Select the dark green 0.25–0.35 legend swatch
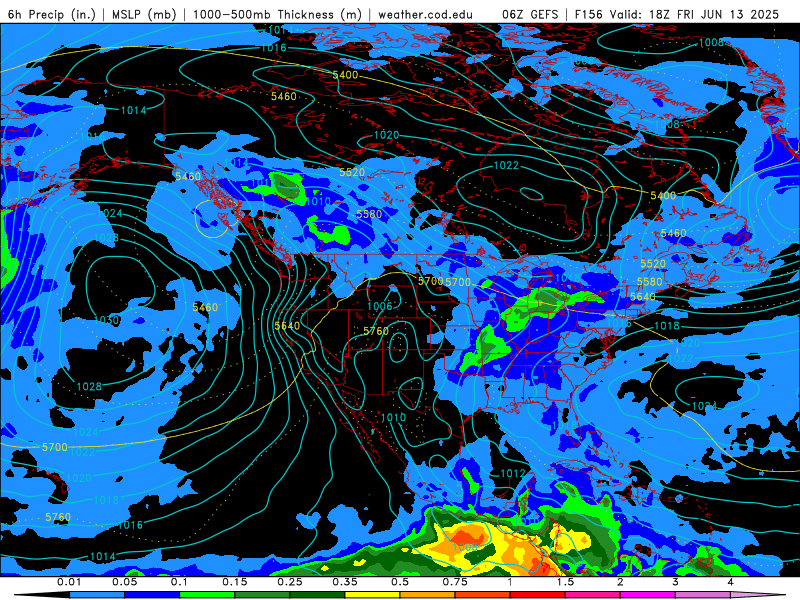 pyautogui.click(x=317, y=595)
